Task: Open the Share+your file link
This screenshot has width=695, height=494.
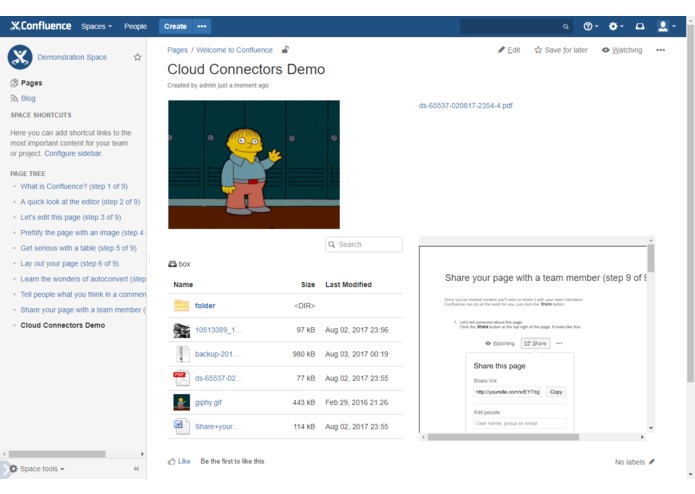Action: click(x=217, y=427)
